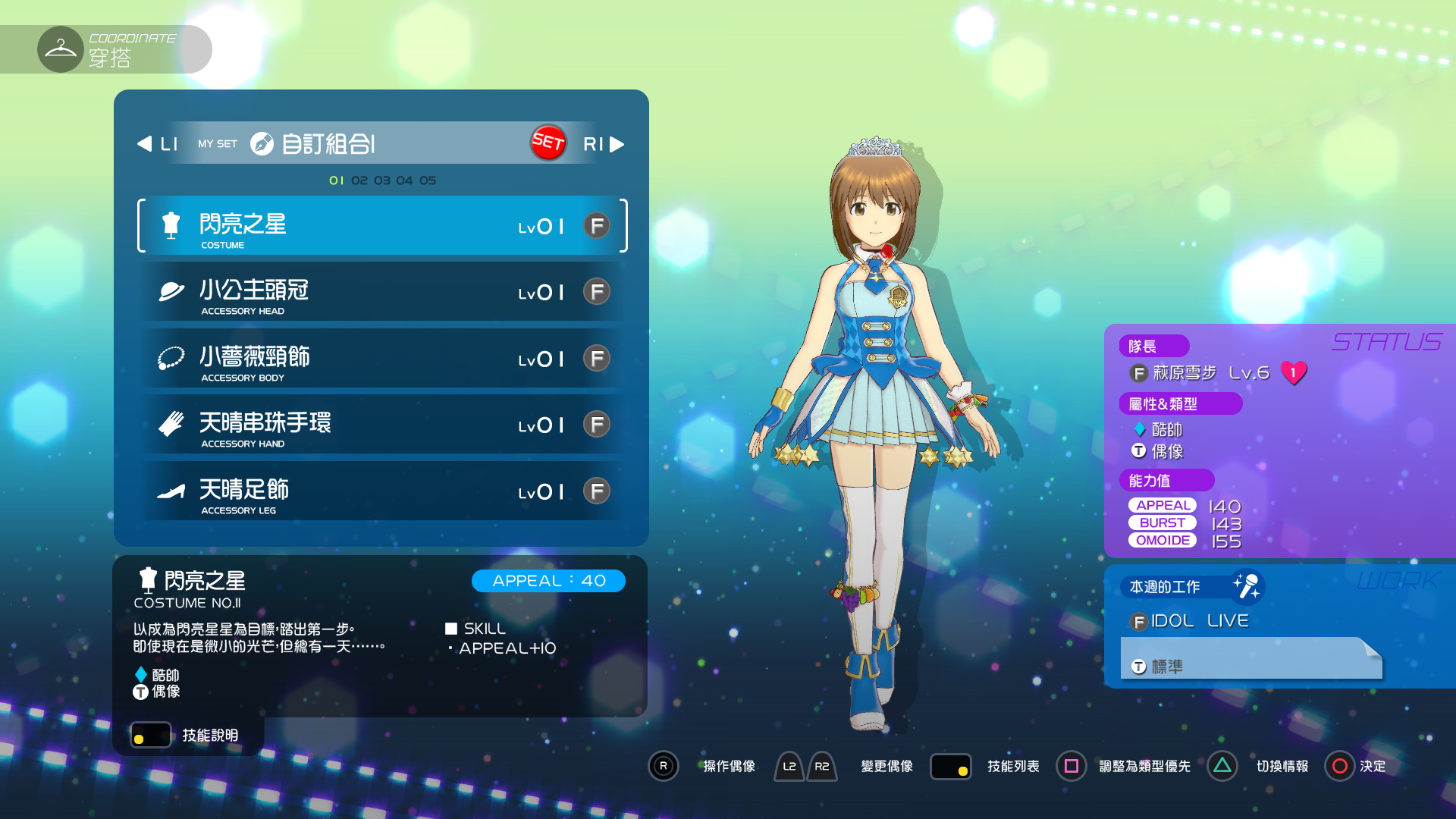Go to next set with R1 arrow
This screenshot has height=819, width=1456.
(x=617, y=144)
